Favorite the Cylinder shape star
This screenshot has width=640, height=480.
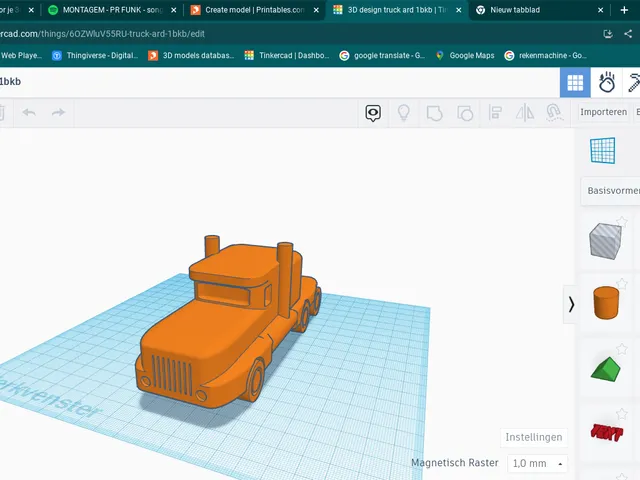coord(622,283)
